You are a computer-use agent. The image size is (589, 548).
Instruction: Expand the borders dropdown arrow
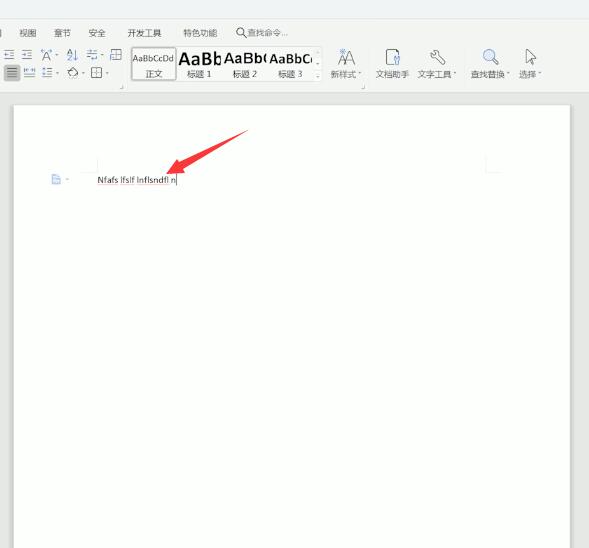click(x=107, y=73)
